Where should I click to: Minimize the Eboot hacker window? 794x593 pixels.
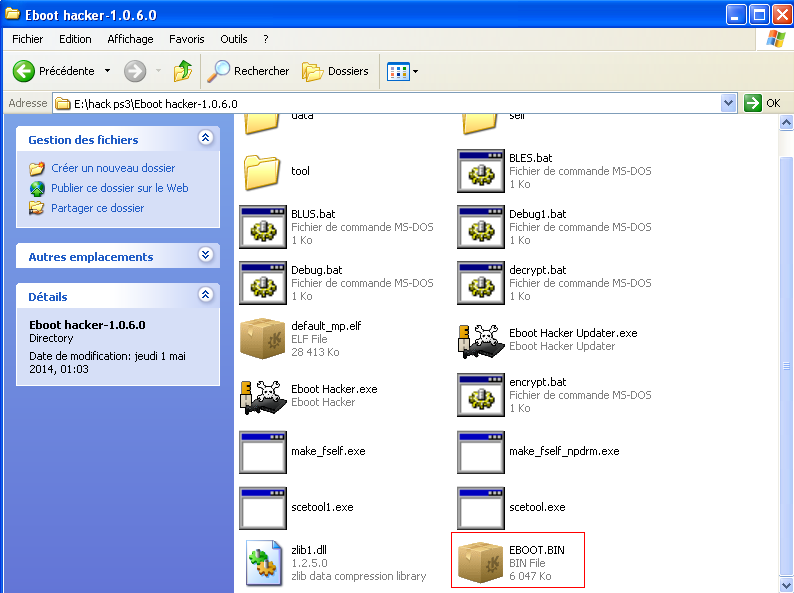pyautogui.click(x=735, y=15)
